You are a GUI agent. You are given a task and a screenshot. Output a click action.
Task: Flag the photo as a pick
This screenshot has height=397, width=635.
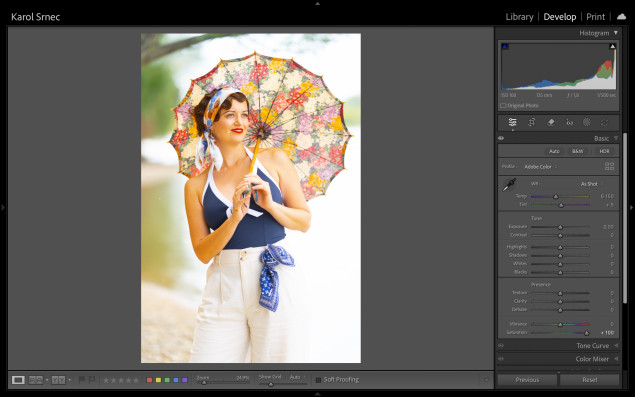81,380
